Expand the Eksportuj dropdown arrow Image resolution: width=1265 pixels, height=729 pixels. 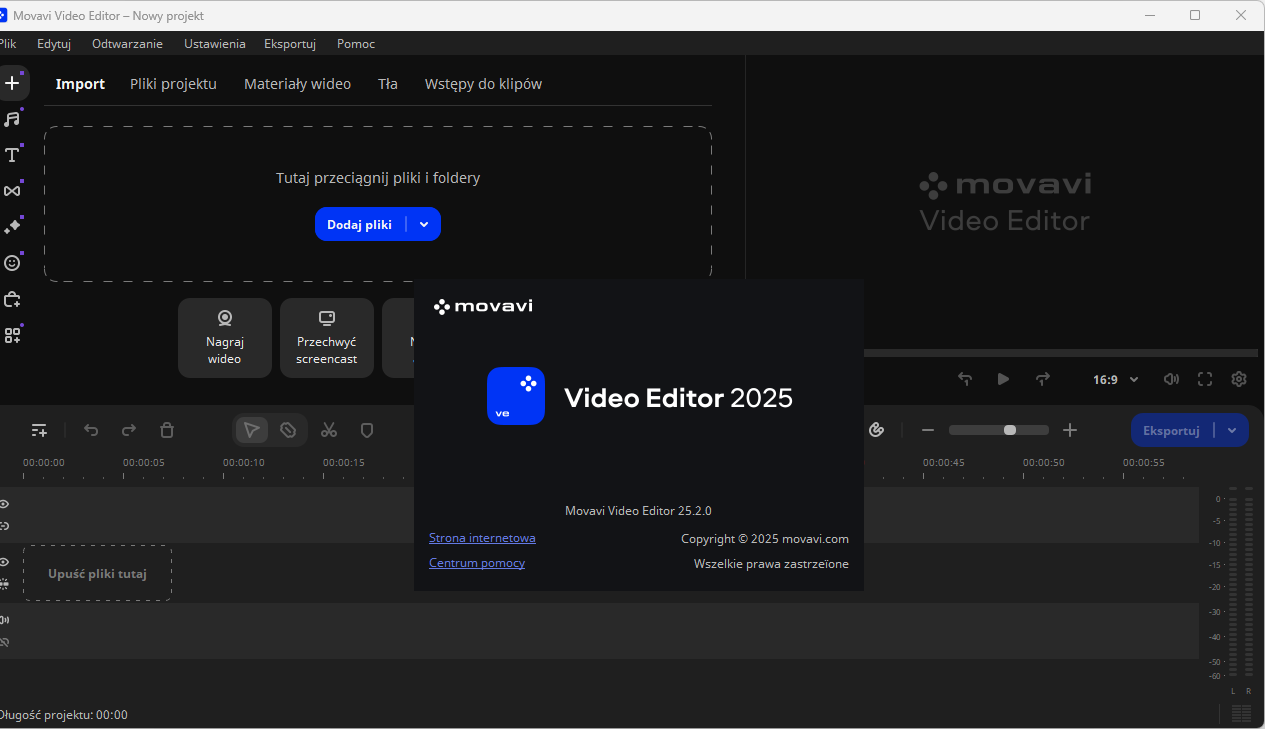click(x=1232, y=430)
